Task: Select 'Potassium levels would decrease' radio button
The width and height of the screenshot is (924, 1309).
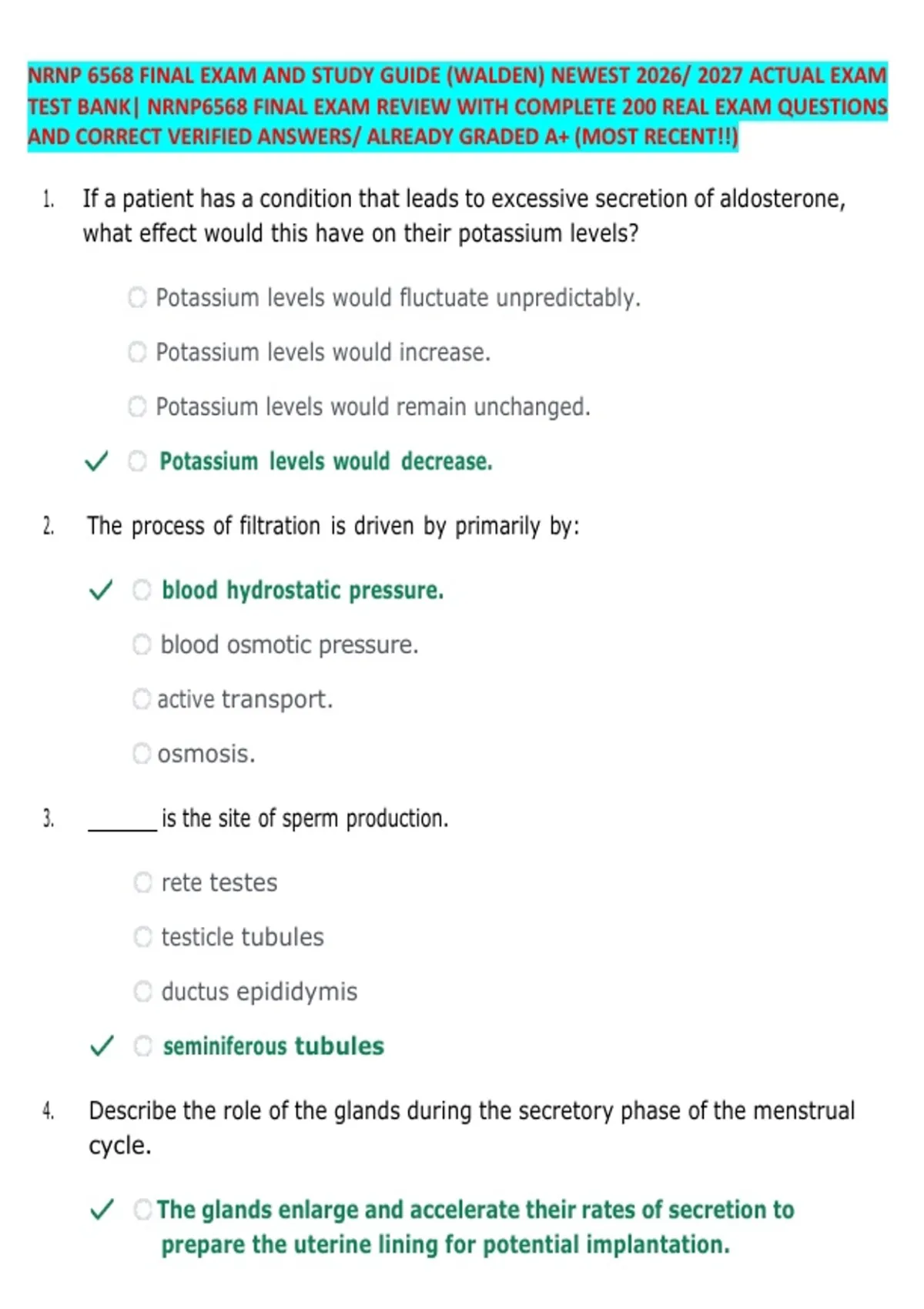Action: point(137,460)
